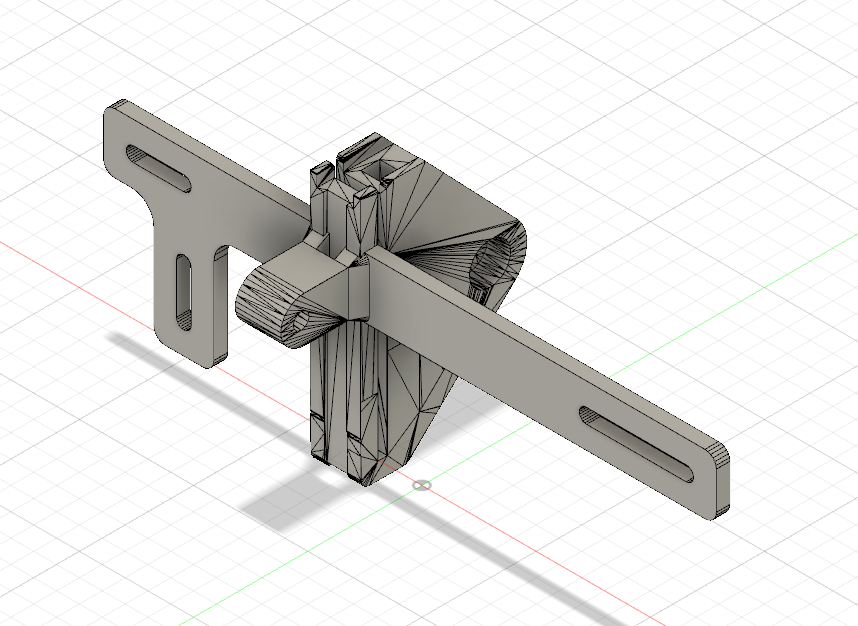The width and height of the screenshot is (858, 626).
Task: Select the vertical slot in left bracket
Action: click(x=183, y=293)
